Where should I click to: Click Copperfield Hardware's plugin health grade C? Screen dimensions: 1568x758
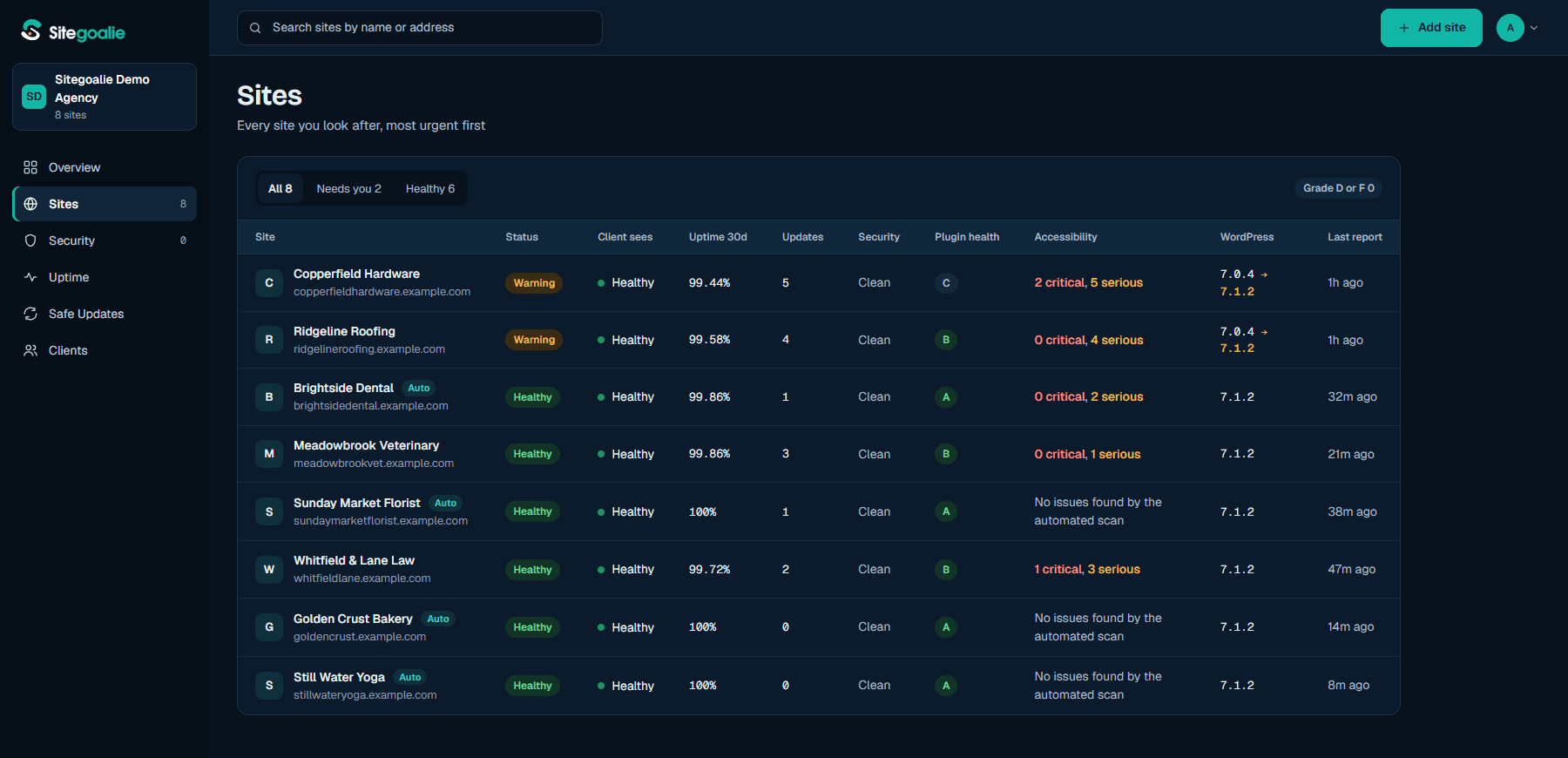(x=946, y=283)
